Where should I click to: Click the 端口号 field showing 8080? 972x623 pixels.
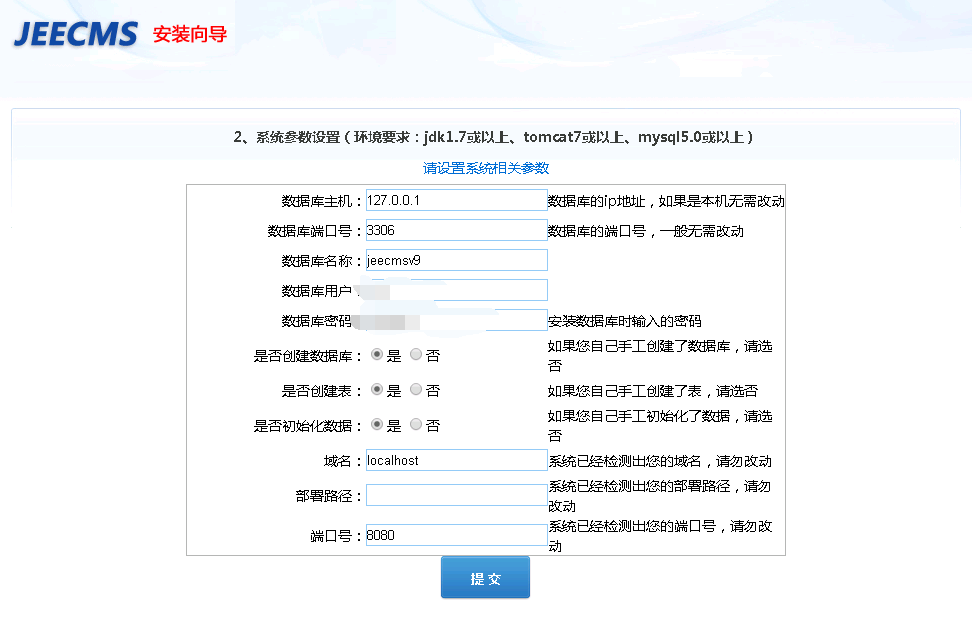(457, 535)
